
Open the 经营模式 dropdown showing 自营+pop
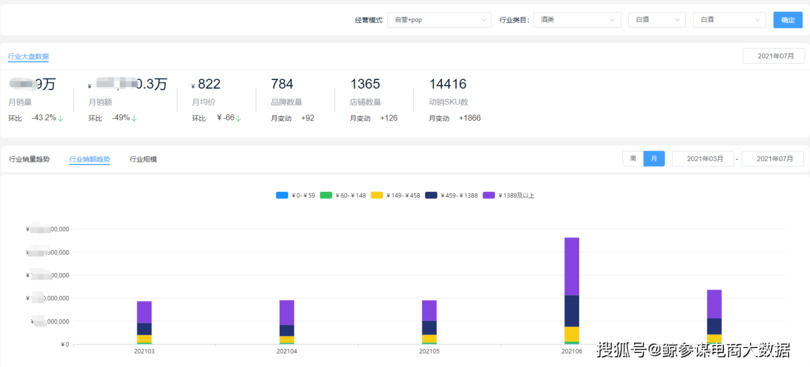pos(439,20)
